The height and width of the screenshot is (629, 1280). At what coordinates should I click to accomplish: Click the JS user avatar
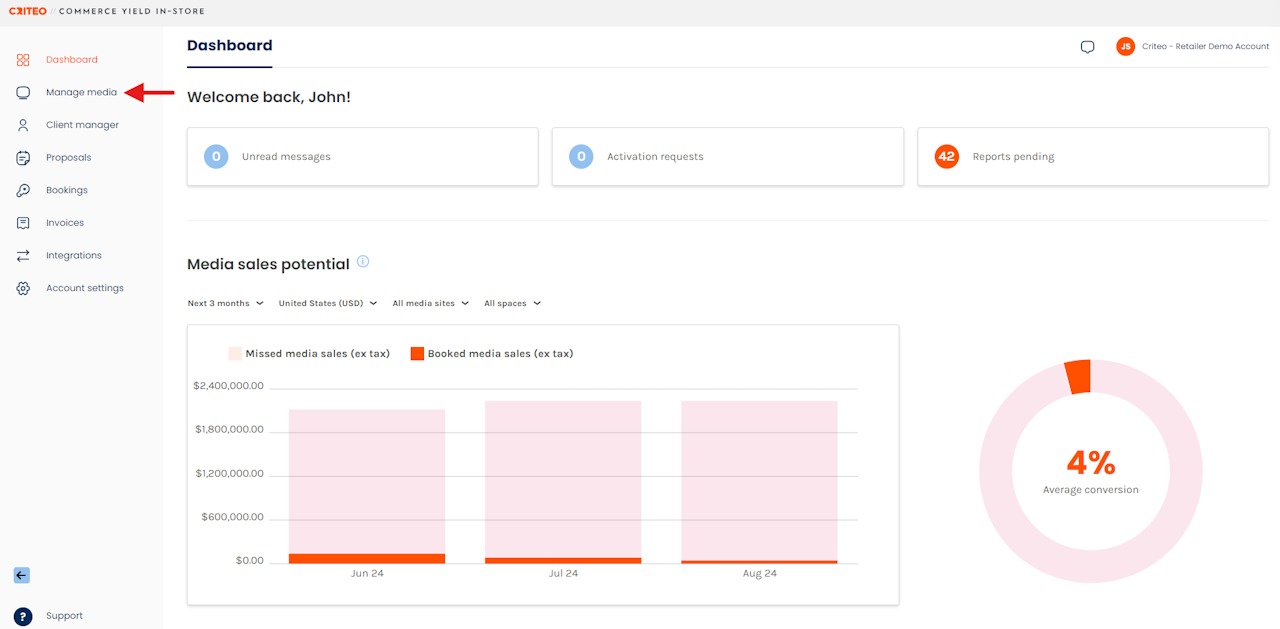pos(1126,47)
